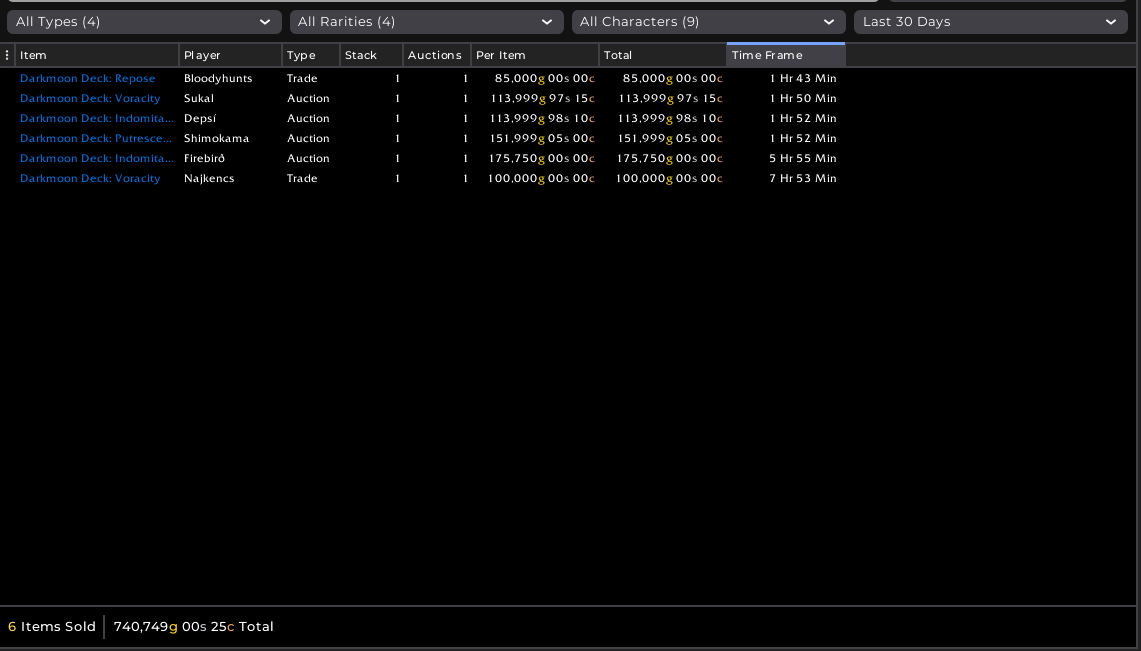Sort by the Auctions column header

[437, 55]
